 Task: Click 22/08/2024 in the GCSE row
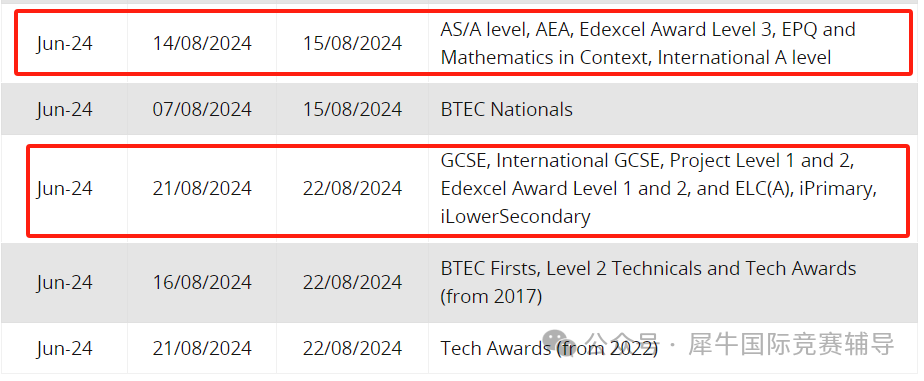pos(352,188)
